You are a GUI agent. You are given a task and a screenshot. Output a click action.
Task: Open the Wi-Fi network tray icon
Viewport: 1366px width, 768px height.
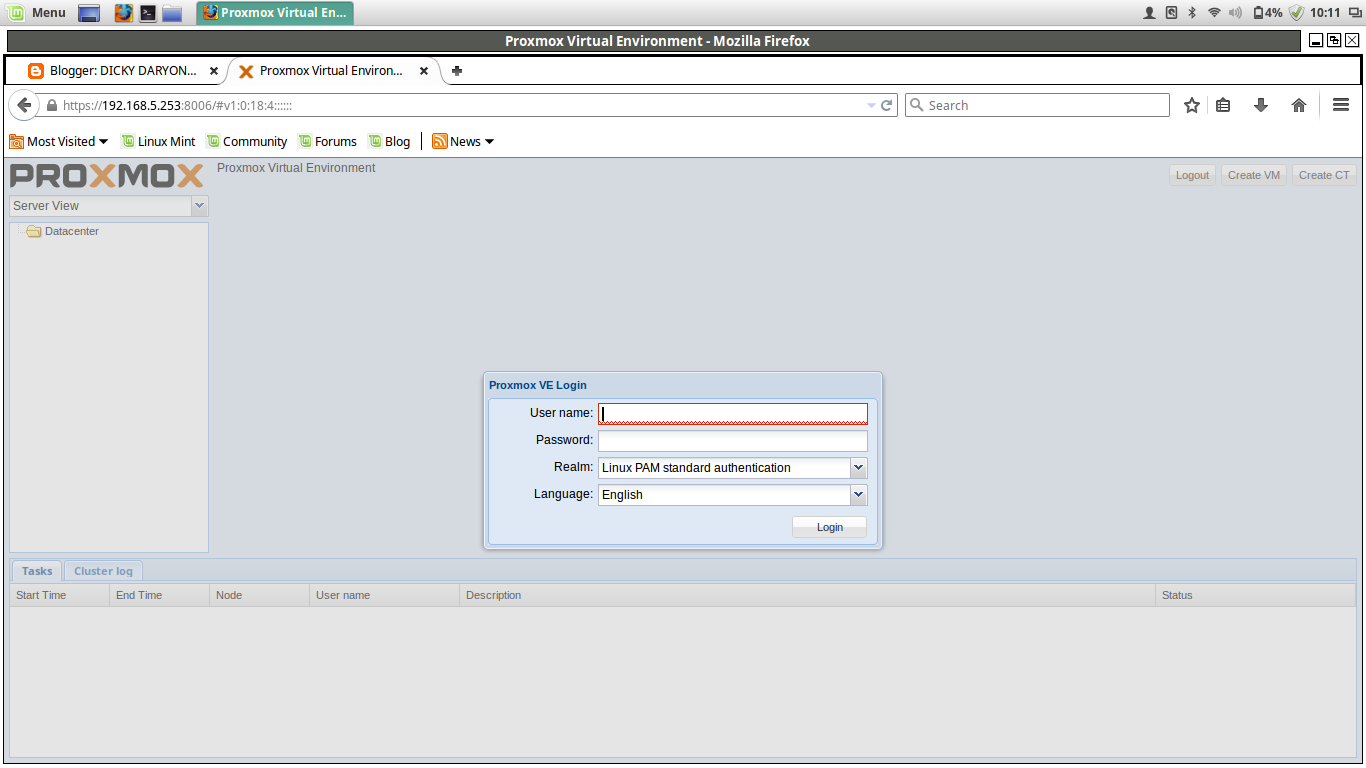coord(1212,13)
